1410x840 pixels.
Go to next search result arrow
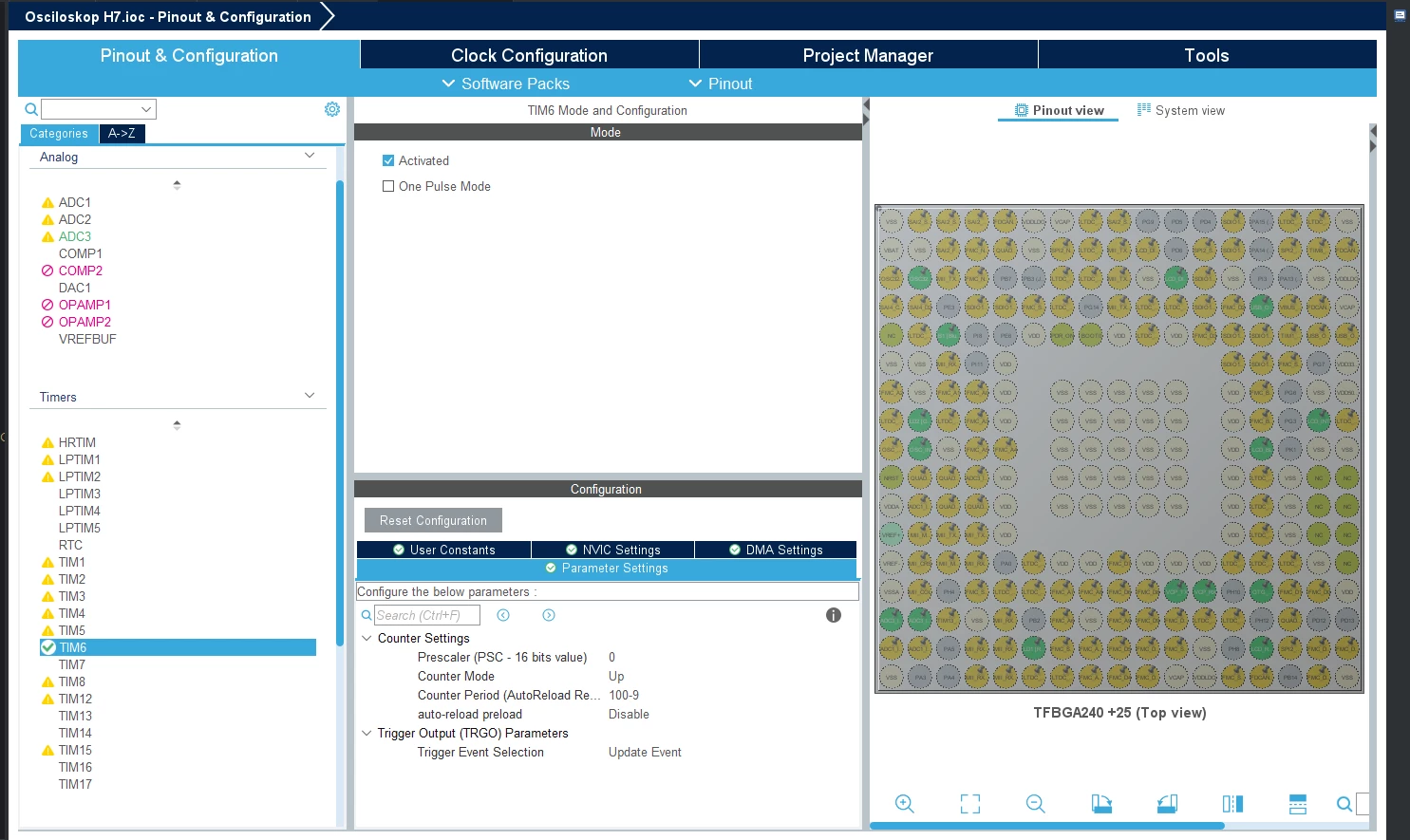[549, 615]
